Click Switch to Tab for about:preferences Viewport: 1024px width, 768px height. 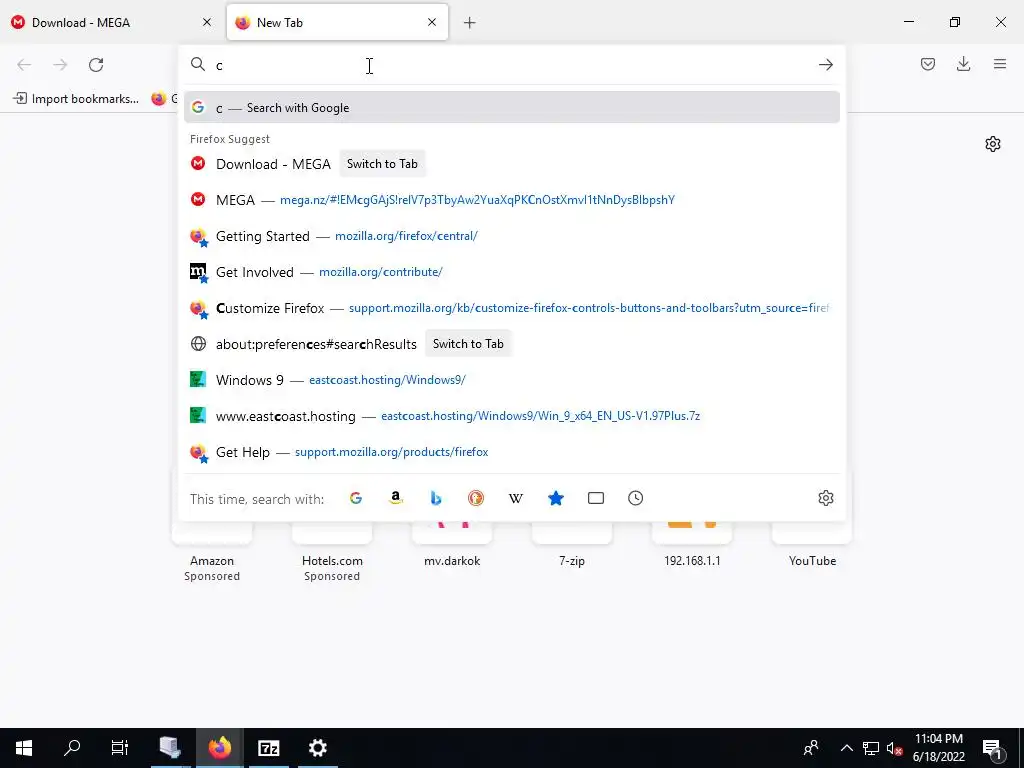click(468, 344)
